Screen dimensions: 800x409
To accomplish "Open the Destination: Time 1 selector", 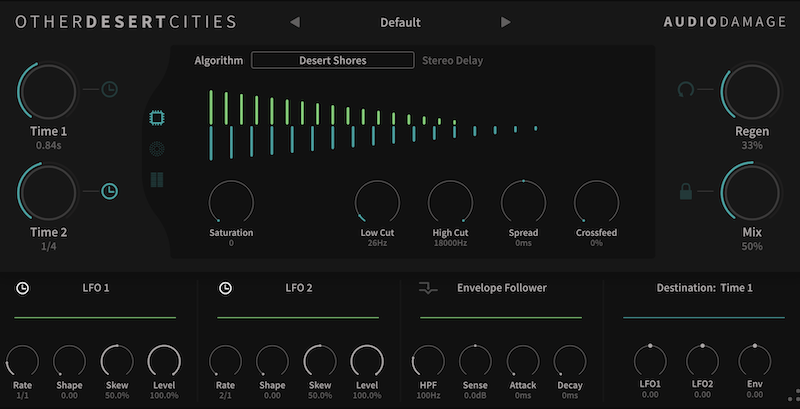I will pos(705,288).
